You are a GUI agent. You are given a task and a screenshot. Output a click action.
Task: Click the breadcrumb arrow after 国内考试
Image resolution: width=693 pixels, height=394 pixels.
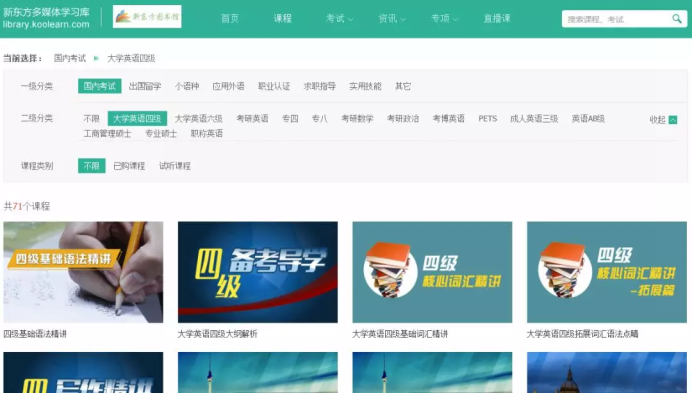coord(96,58)
